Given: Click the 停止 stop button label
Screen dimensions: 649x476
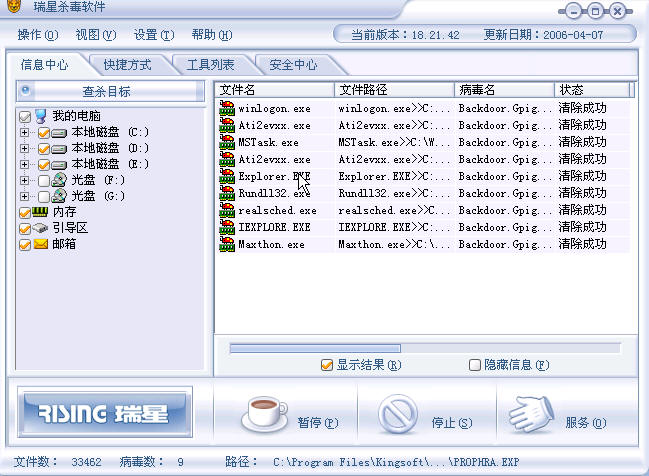Looking at the screenshot, I should 452,423.
